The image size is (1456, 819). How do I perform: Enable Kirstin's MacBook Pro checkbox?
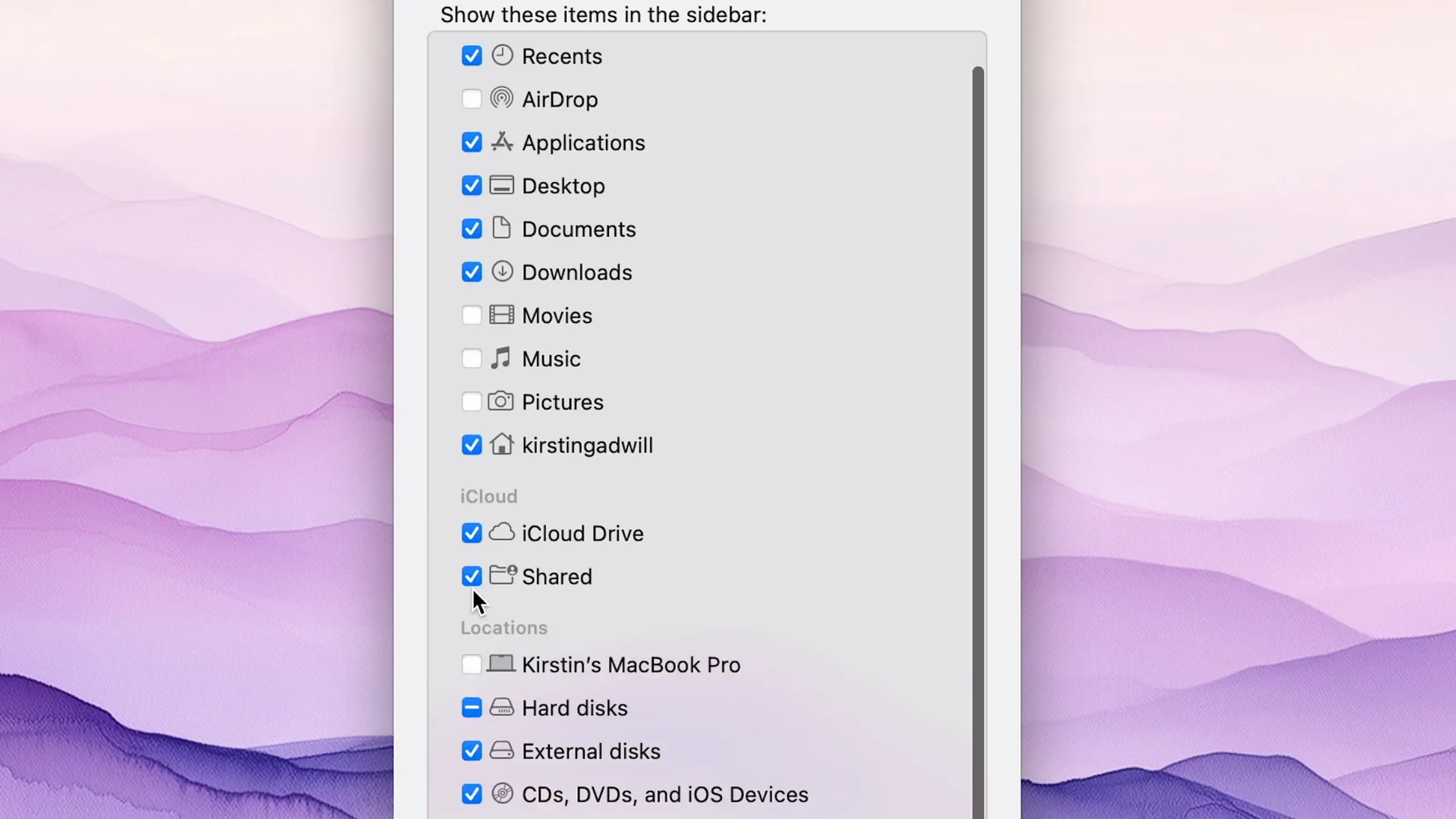click(x=472, y=664)
